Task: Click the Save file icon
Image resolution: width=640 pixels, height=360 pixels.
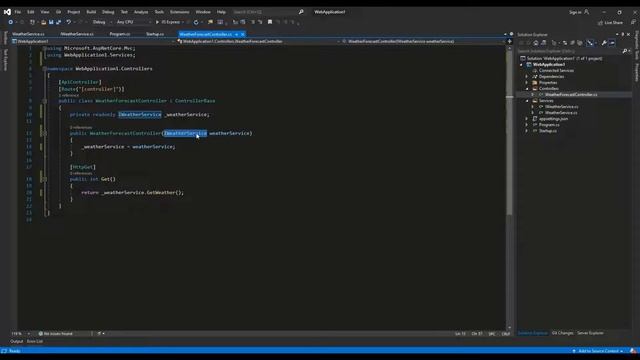Action: 51,22
